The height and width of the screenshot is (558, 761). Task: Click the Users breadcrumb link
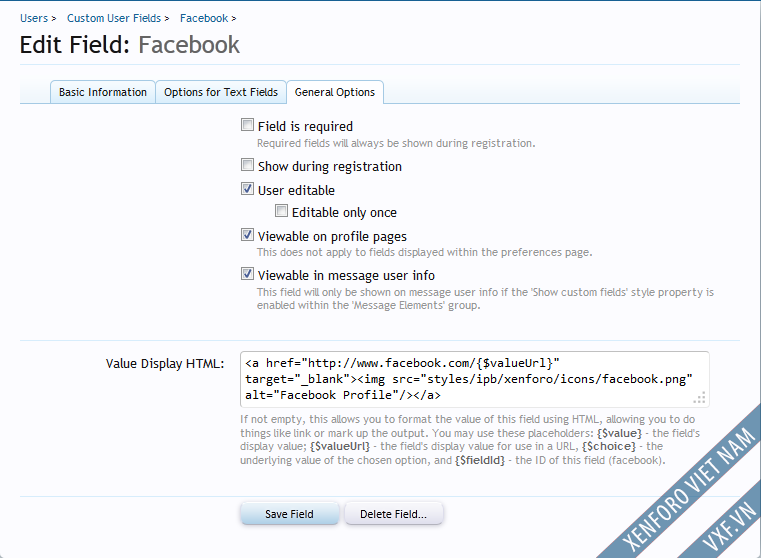pos(33,18)
